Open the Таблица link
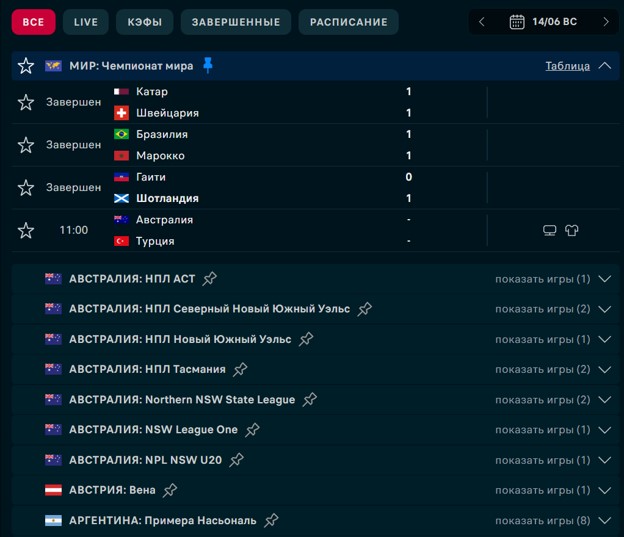 [x=567, y=66]
